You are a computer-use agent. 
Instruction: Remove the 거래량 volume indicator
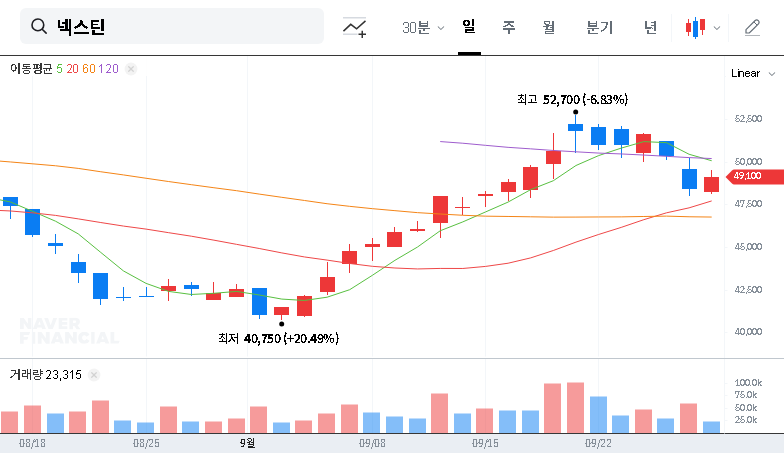[x=94, y=375]
